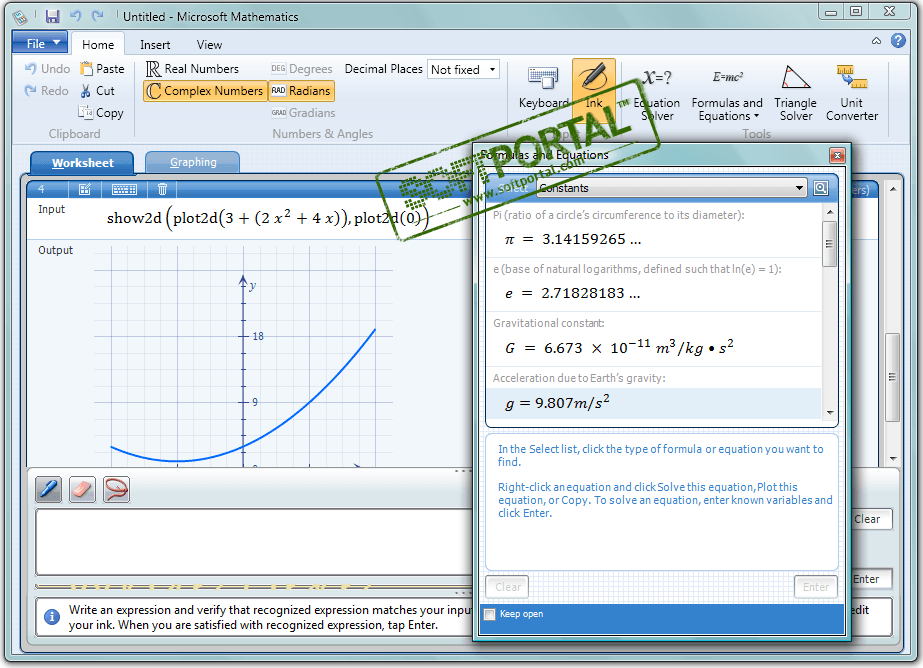Switch number mode to Real Numbers
This screenshot has height=668, width=923.
[x=192, y=69]
